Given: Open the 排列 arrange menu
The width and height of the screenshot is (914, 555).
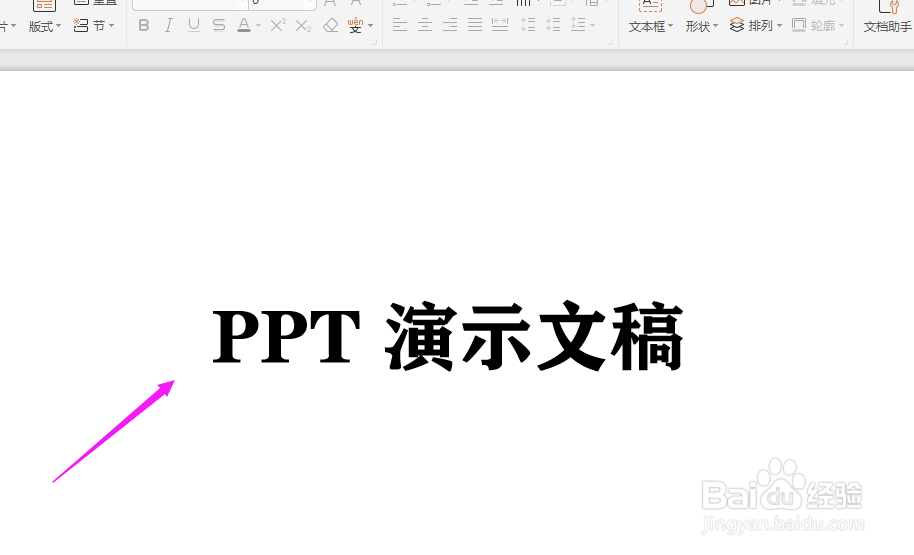Looking at the screenshot, I should click(x=755, y=26).
